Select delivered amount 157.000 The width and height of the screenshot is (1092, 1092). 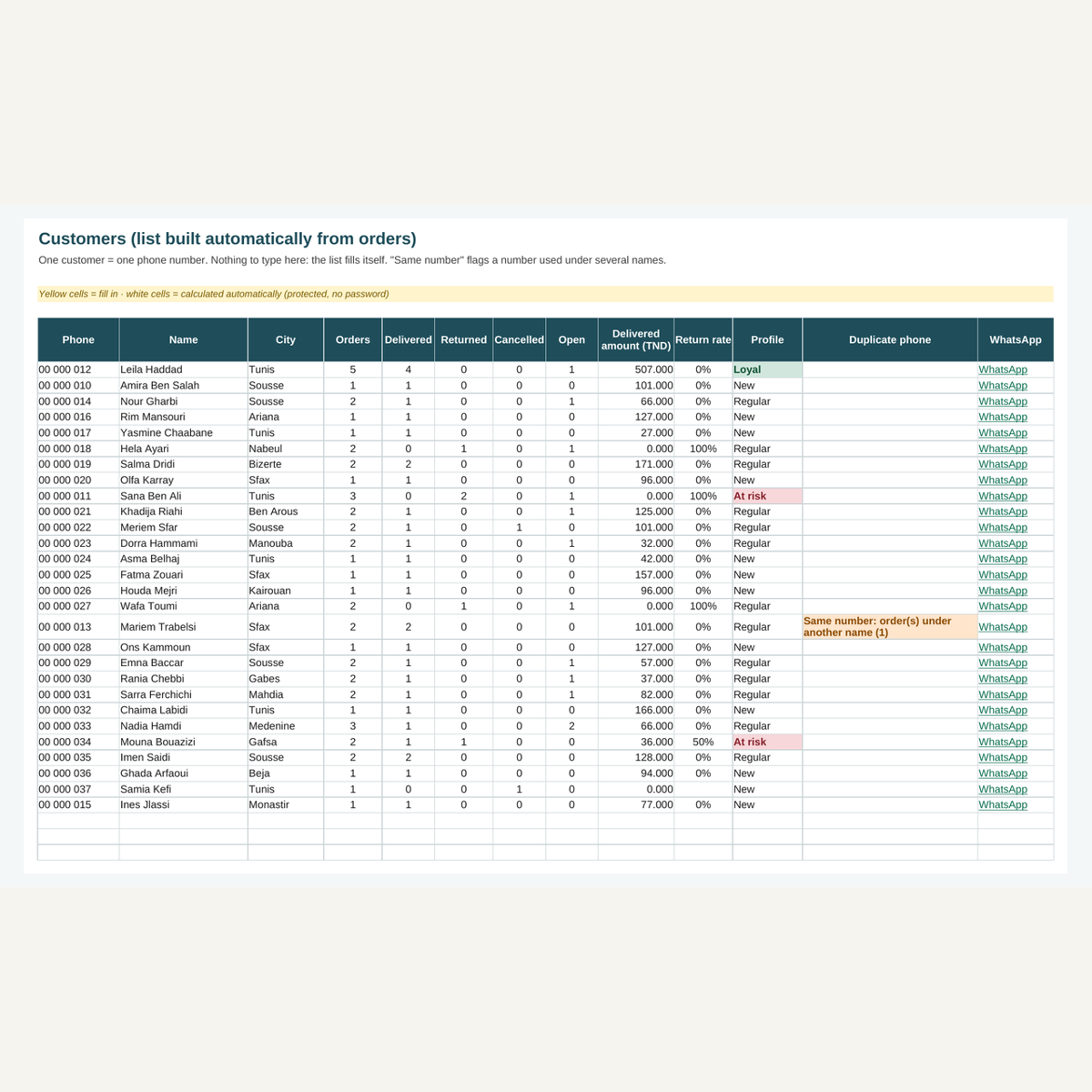[x=636, y=575]
